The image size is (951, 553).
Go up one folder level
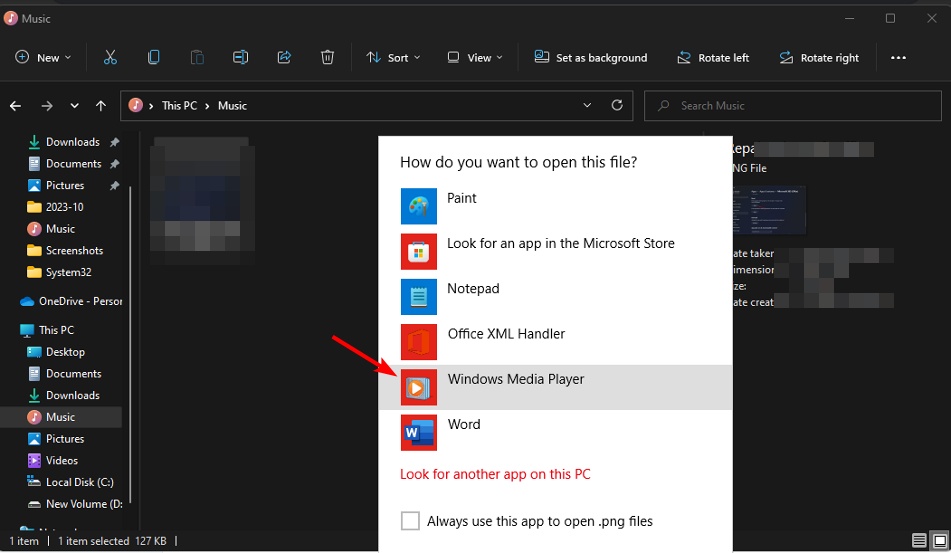(101, 106)
